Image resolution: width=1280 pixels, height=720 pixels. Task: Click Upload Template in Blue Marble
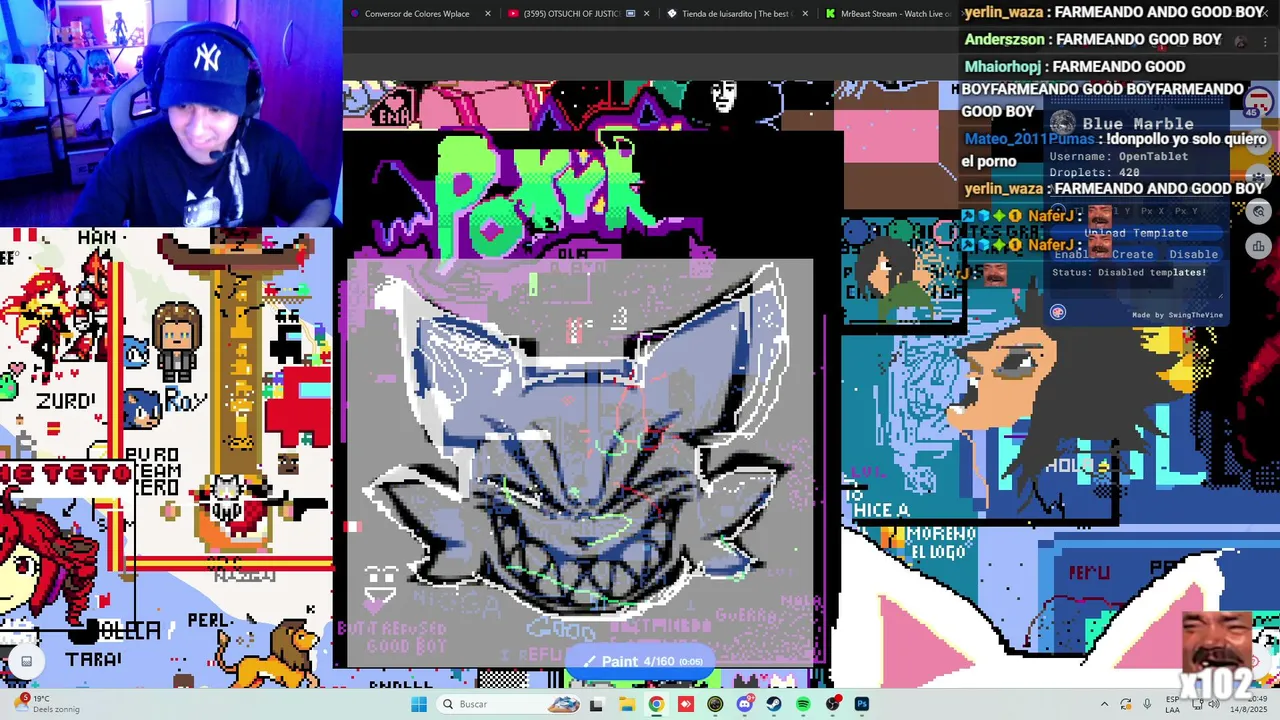[x=1136, y=233]
